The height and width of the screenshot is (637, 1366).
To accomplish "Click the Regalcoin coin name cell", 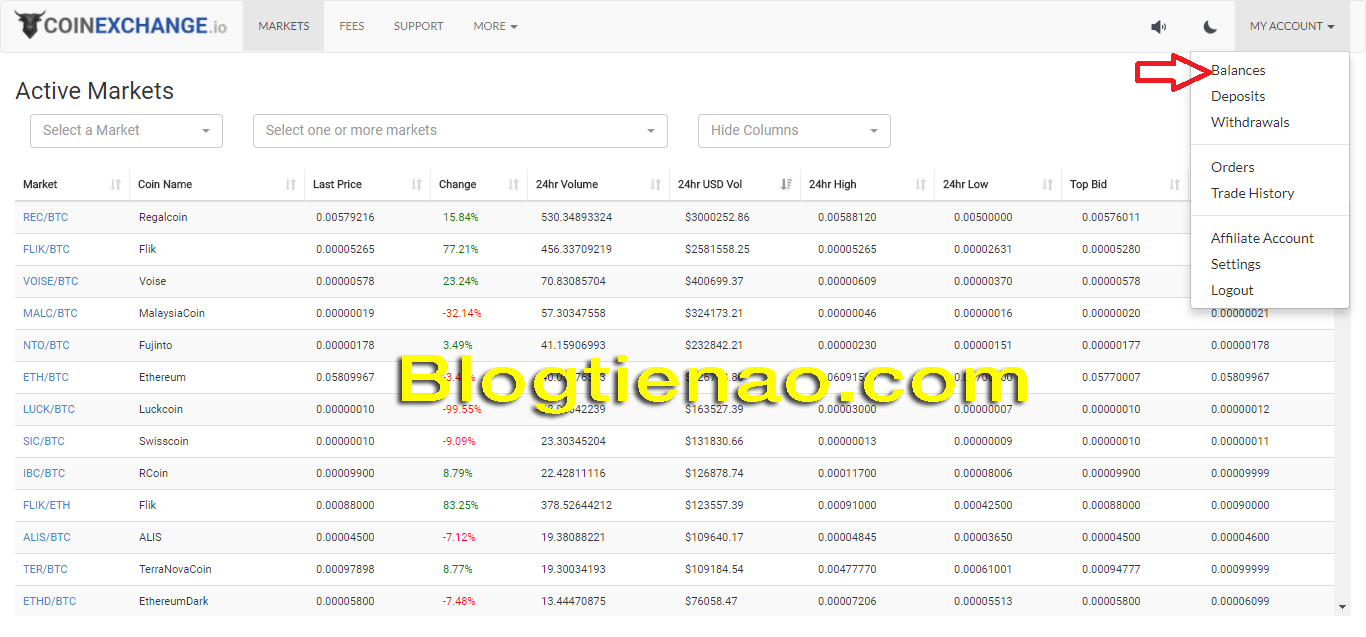I will pyautogui.click(x=163, y=217).
